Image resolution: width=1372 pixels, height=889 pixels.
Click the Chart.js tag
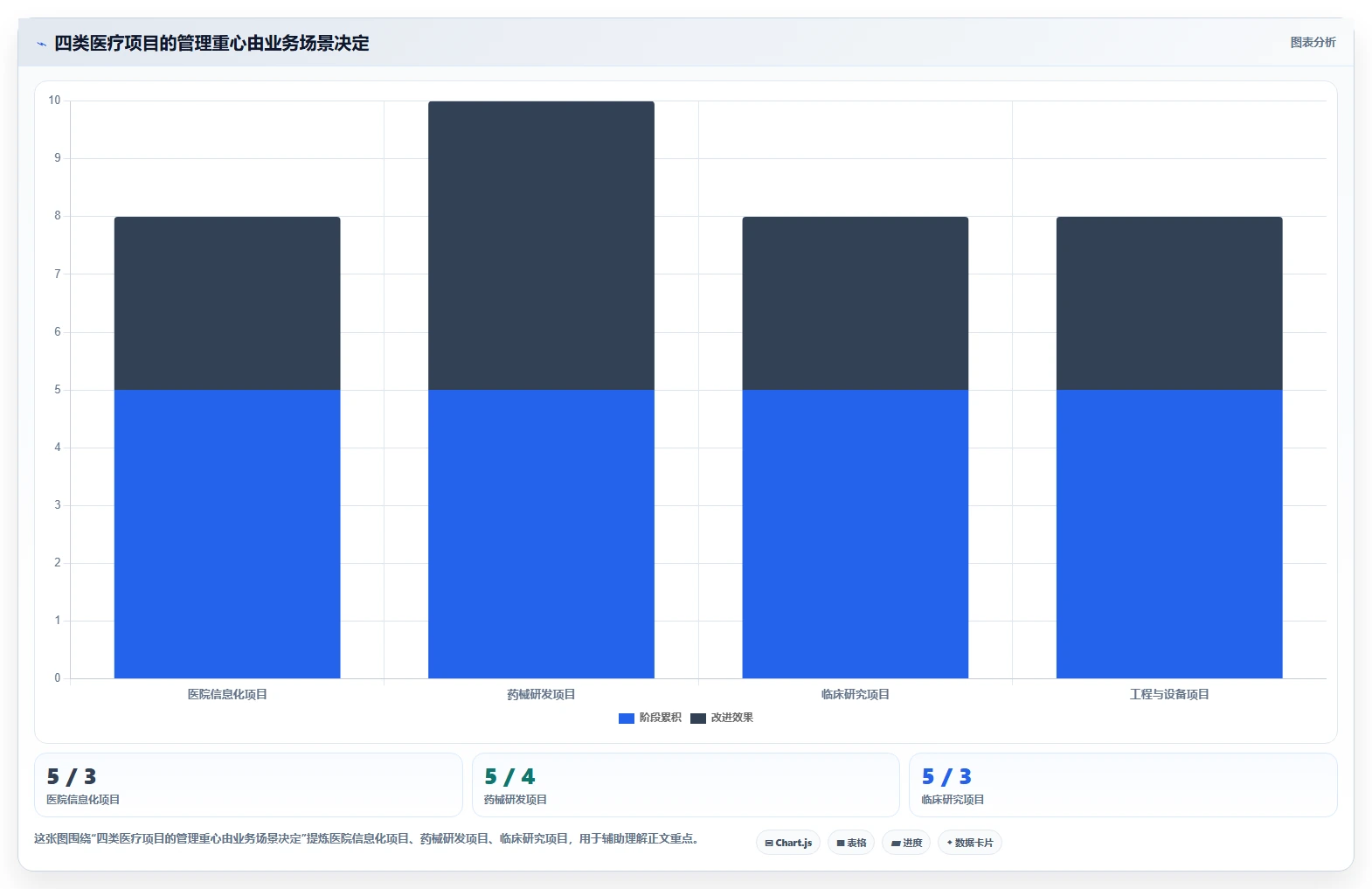pos(788,843)
